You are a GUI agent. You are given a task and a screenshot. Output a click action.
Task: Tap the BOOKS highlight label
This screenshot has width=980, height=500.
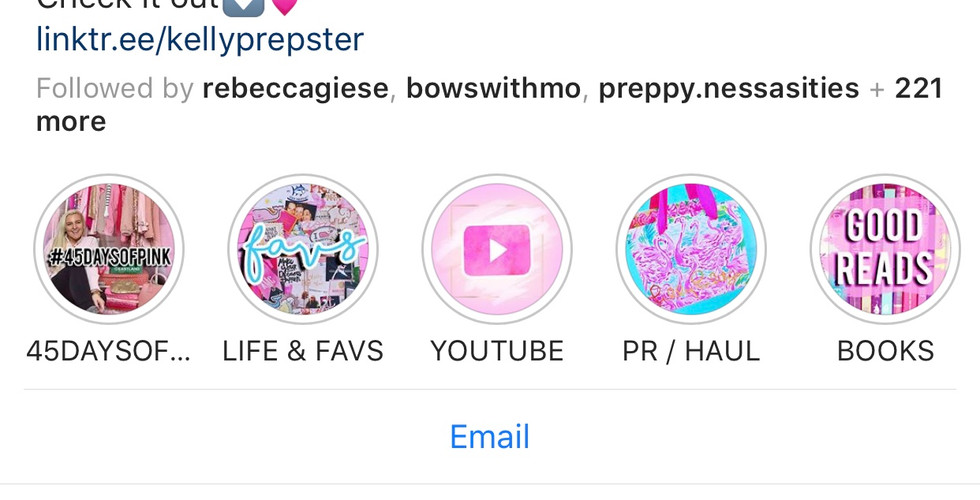click(885, 351)
